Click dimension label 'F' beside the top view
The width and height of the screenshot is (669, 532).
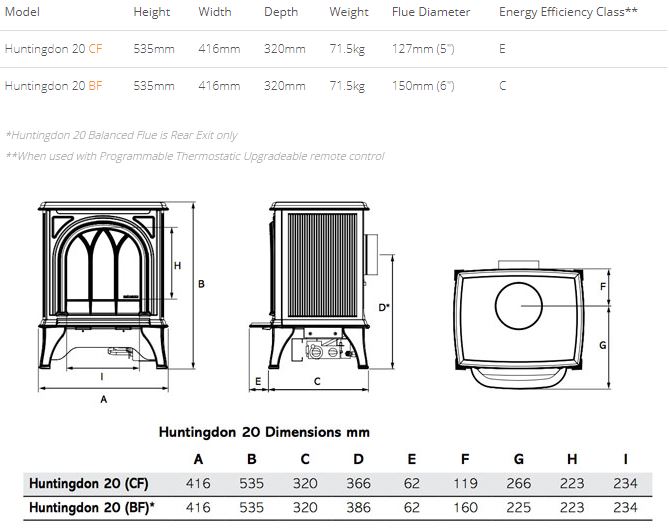click(603, 286)
